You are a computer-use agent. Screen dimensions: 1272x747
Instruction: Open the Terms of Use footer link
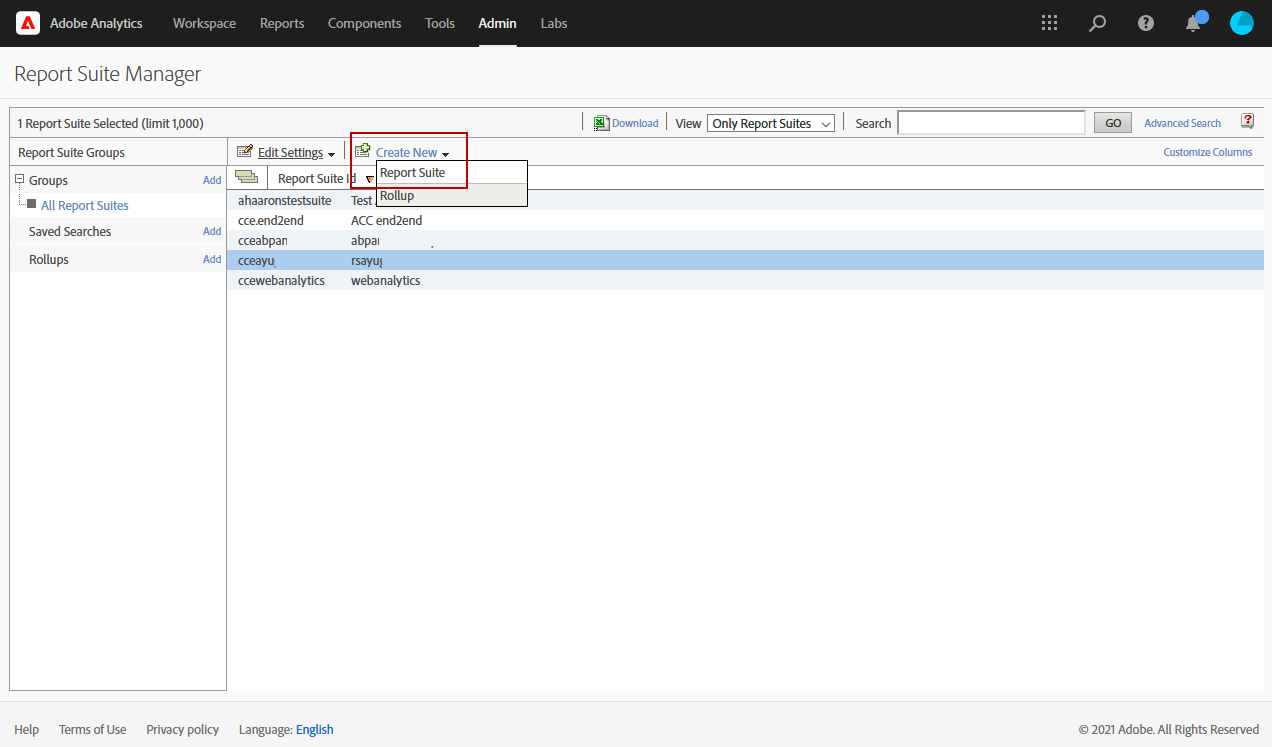pyautogui.click(x=93, y=729)
